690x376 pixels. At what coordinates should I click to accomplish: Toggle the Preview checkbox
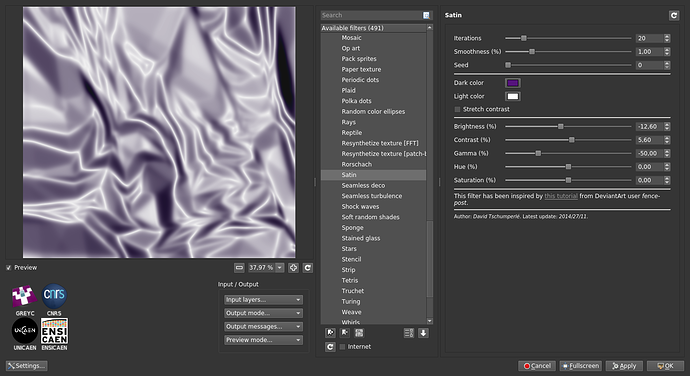(x=9, y=268)
